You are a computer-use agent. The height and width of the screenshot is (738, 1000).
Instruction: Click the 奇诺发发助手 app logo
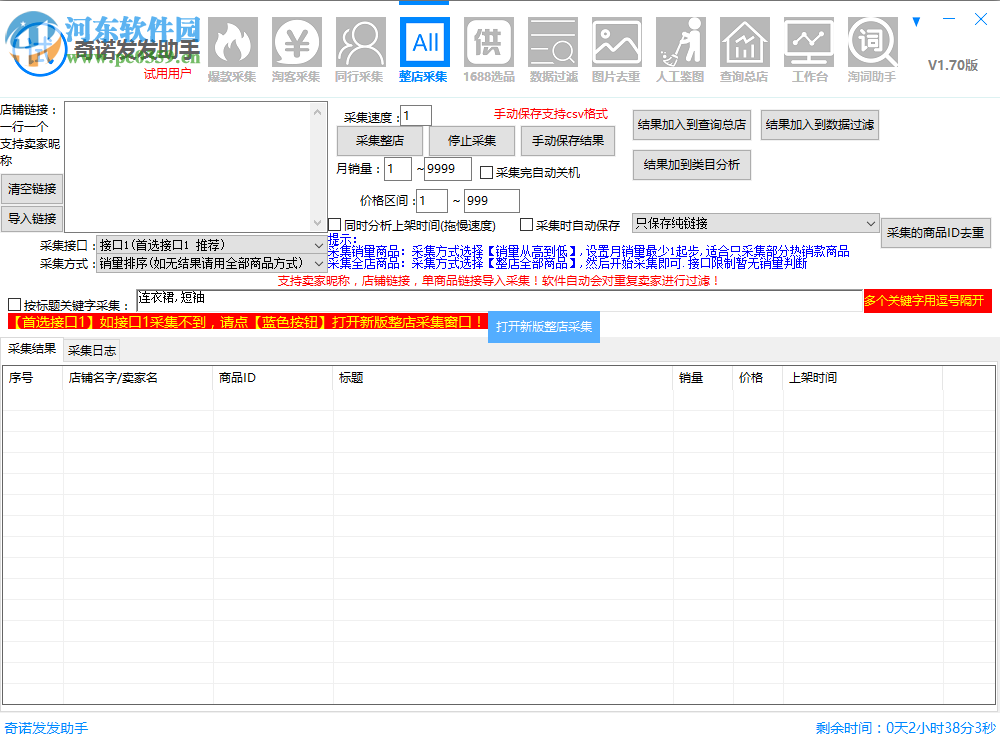pos(37,44)
